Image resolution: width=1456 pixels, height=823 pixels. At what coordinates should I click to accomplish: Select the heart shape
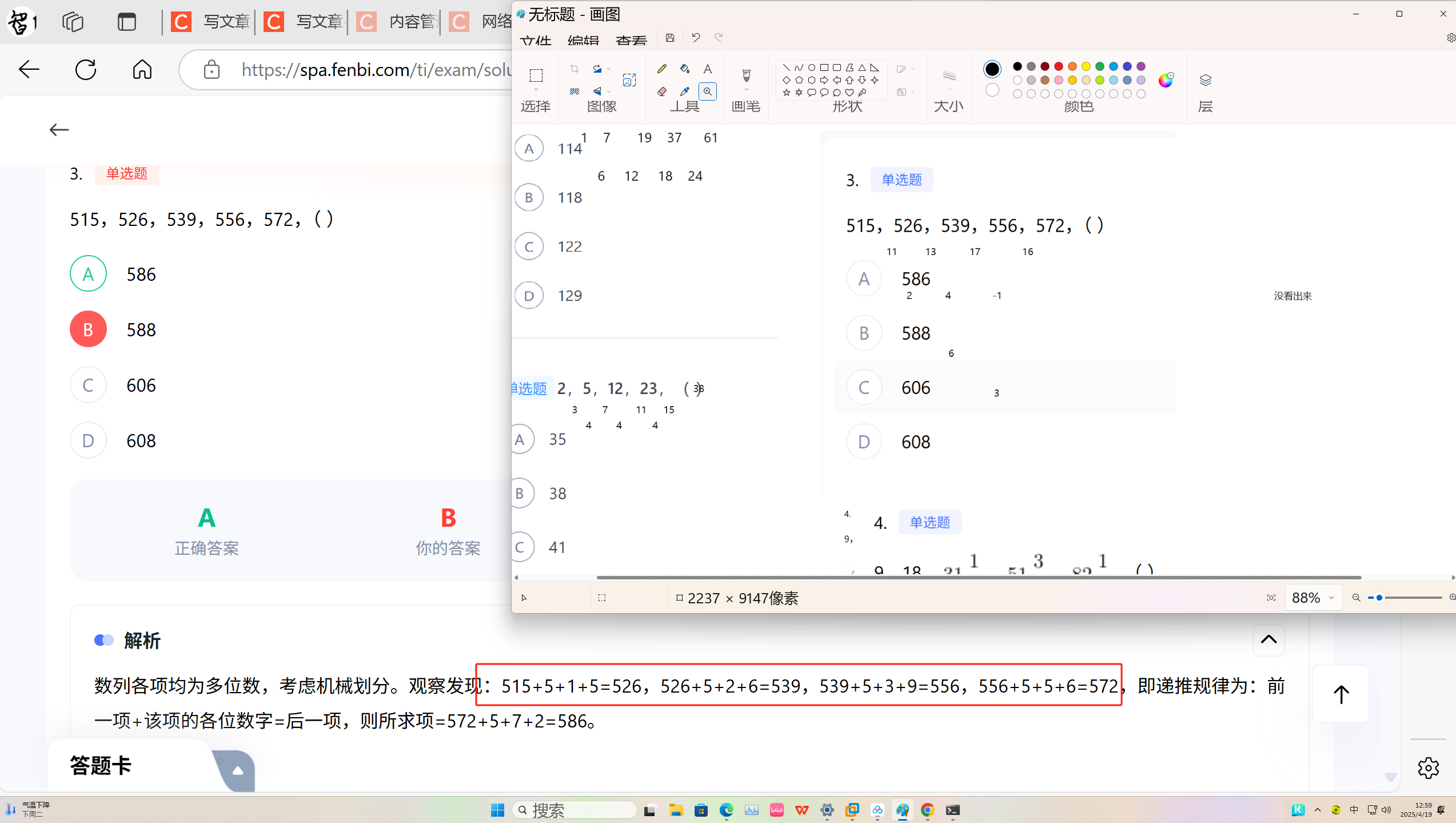[849, 93]
